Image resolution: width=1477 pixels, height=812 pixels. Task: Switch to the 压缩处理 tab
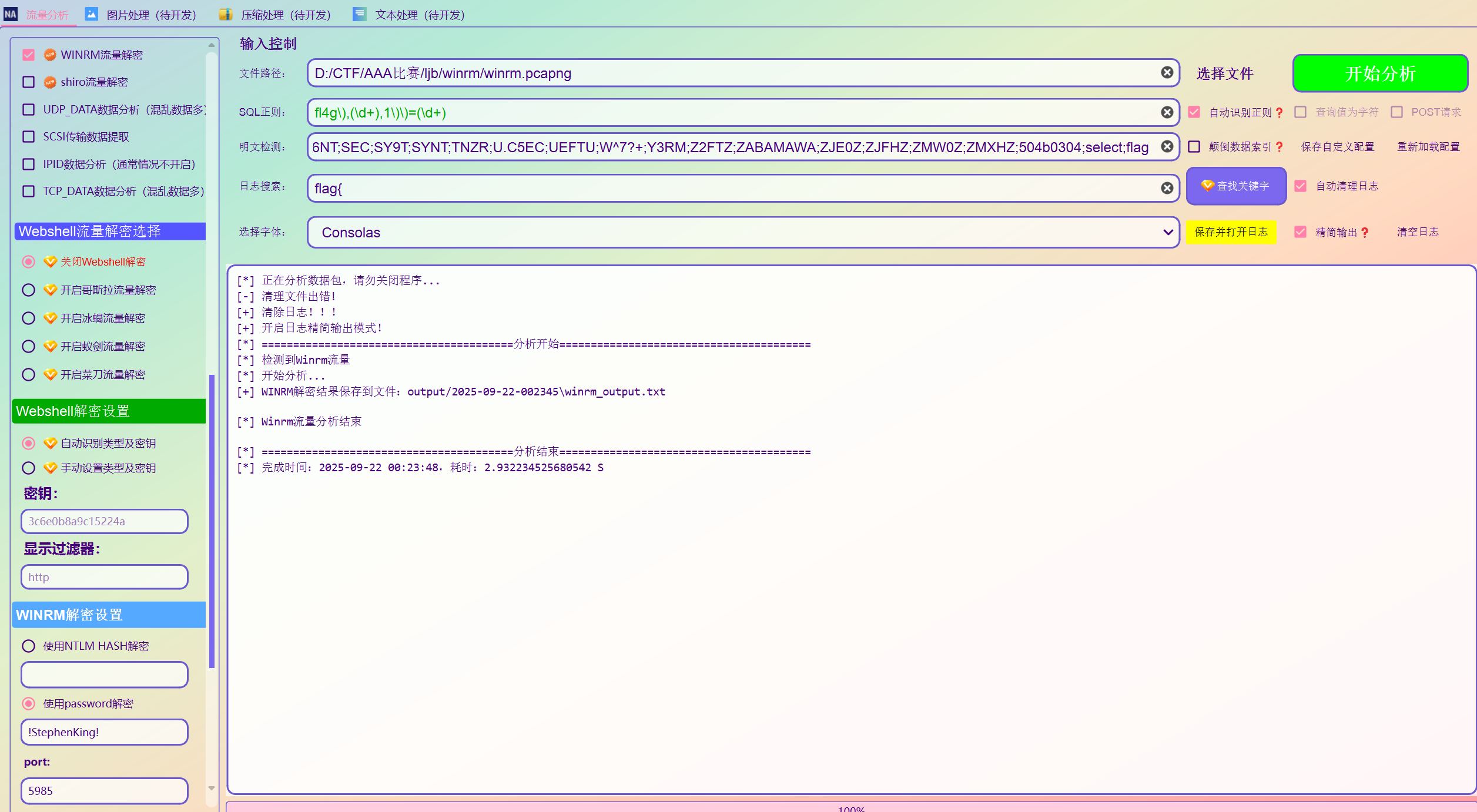pos(285,15)
